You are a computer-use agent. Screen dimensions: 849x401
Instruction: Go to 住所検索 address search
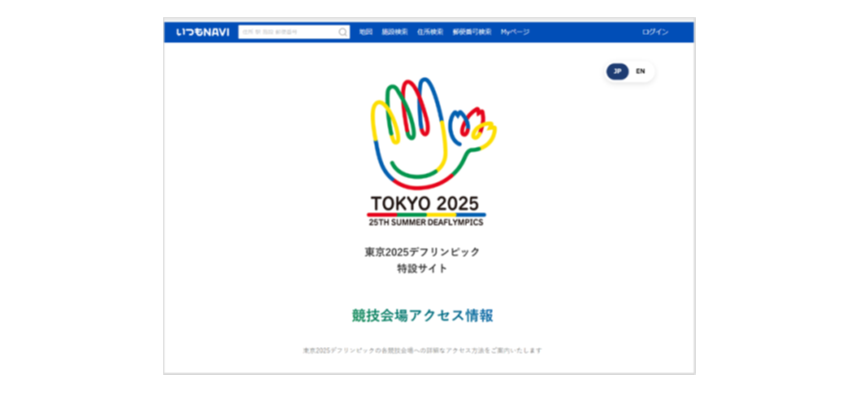click(430, 32)
